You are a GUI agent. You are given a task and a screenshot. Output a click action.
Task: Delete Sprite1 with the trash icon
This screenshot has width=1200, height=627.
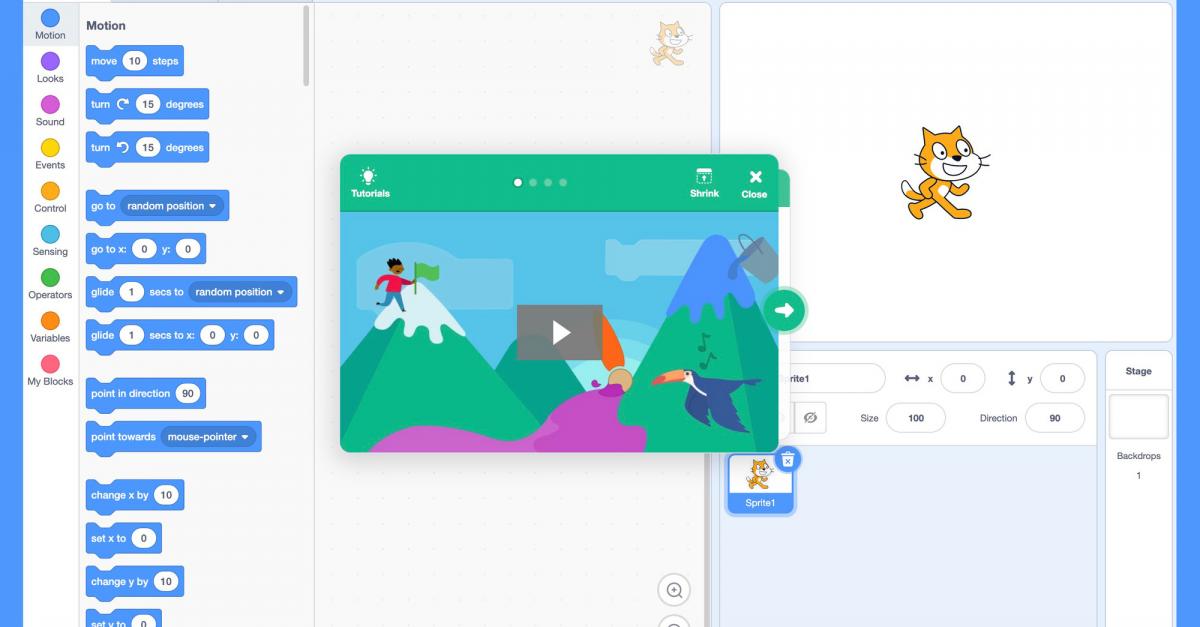pos(788,459)
